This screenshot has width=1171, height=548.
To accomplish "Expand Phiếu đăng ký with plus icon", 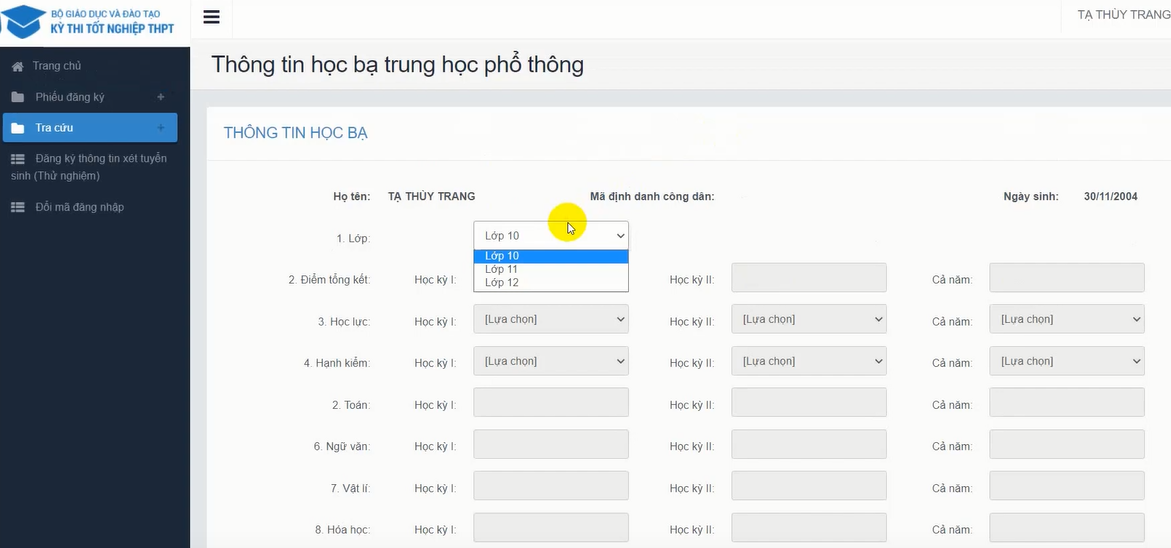I will [161, 97].
